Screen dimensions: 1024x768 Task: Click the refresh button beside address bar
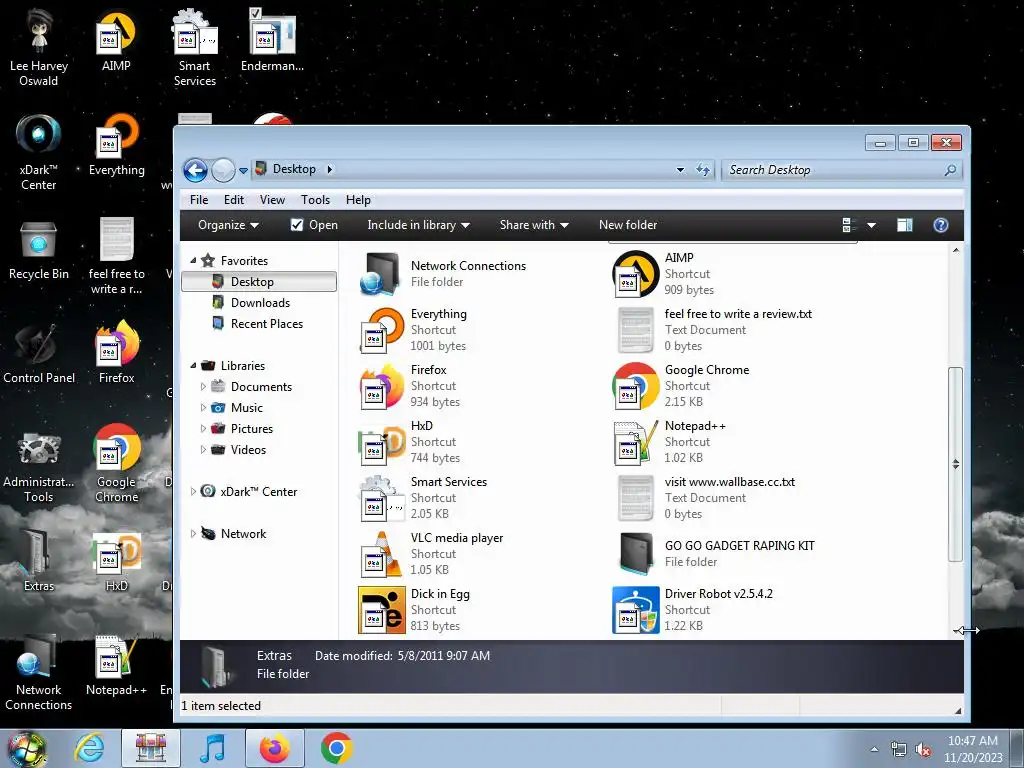pos(703,170)
